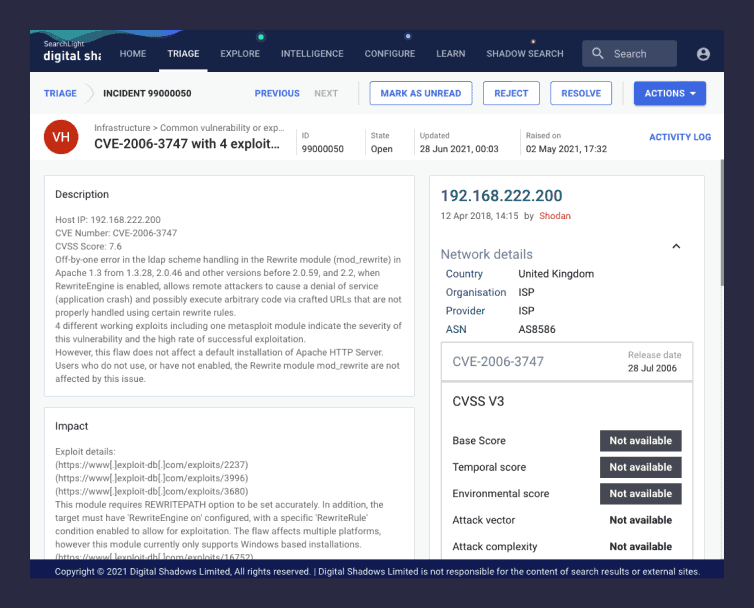Open the ACTIVITY LOG link
This screenshot has height=608, width=754.
coord(680,137)
